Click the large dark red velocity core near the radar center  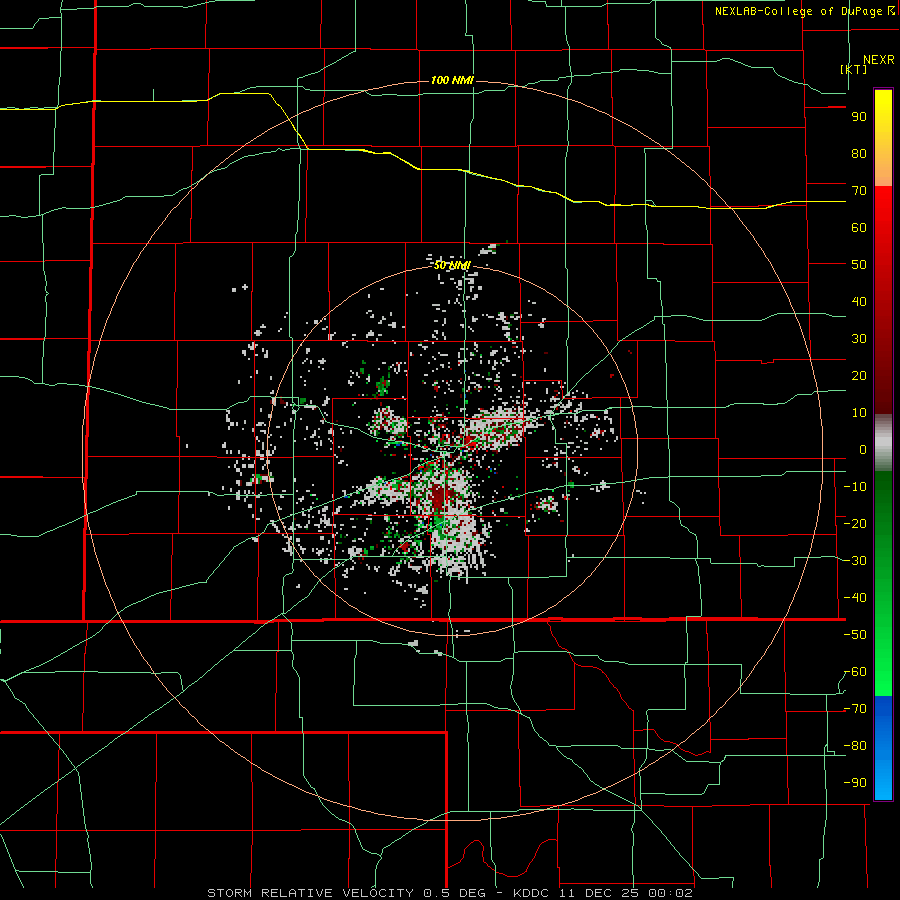pyautogui.click(x=439, y=498)
